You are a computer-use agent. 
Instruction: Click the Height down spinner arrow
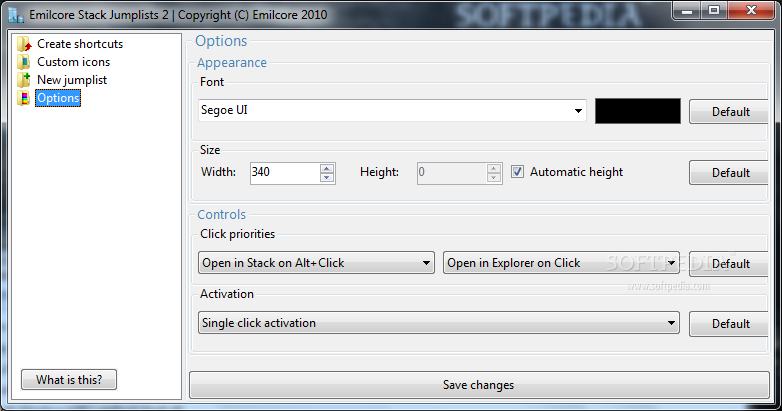pos(494,178)
